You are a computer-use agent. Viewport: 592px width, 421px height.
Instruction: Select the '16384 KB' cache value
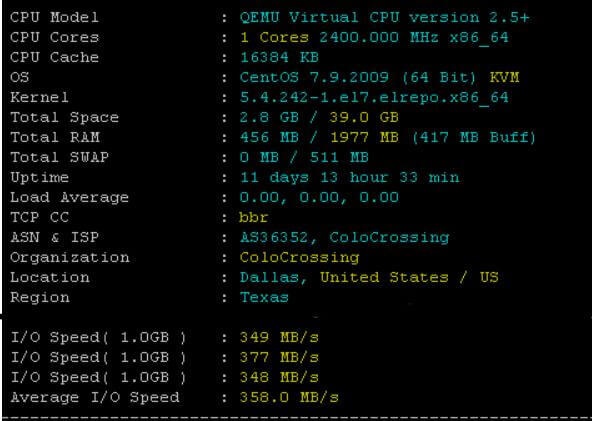coord(279,57)
